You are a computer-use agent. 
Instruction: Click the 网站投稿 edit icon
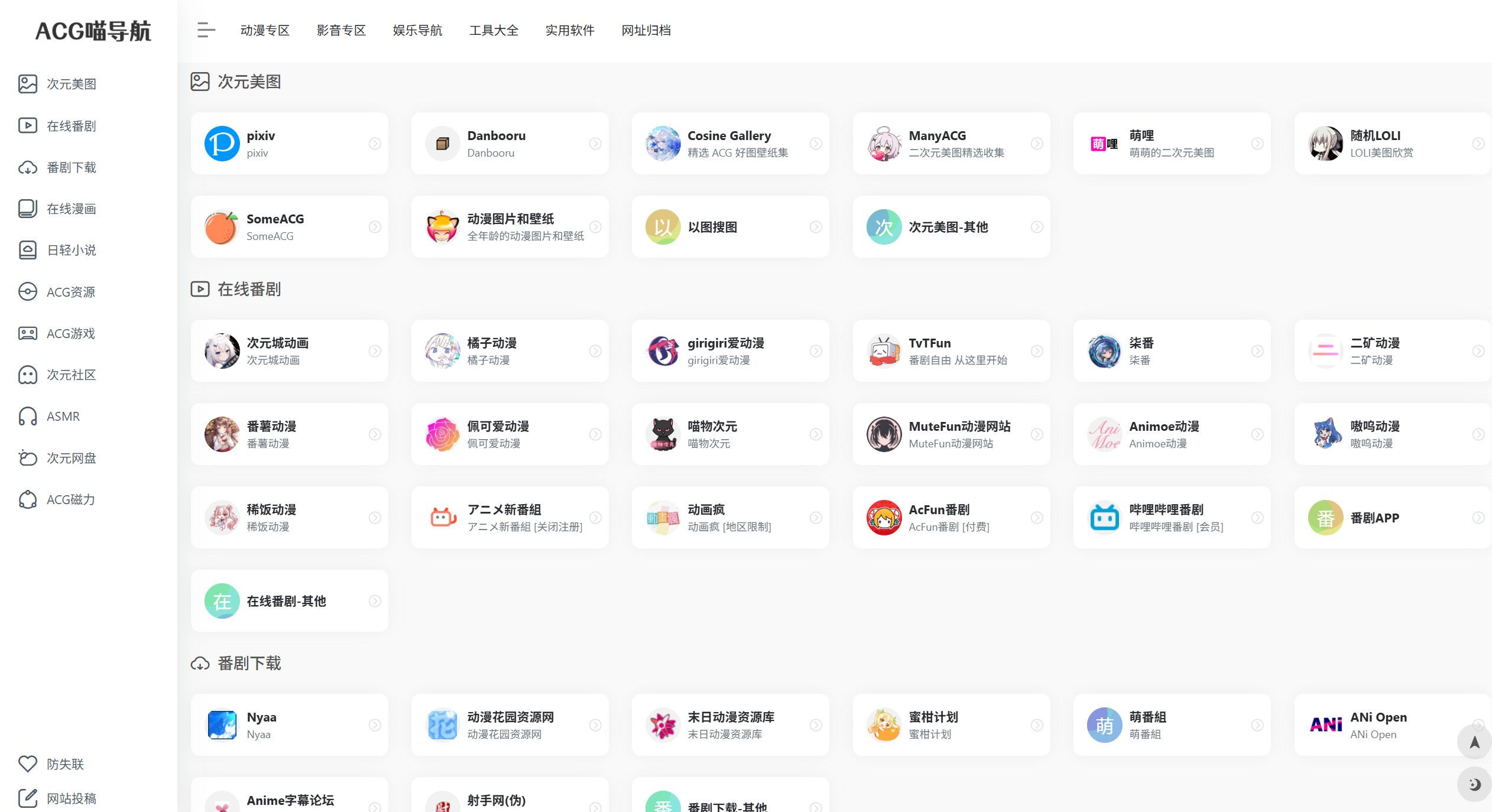(27, 798)
